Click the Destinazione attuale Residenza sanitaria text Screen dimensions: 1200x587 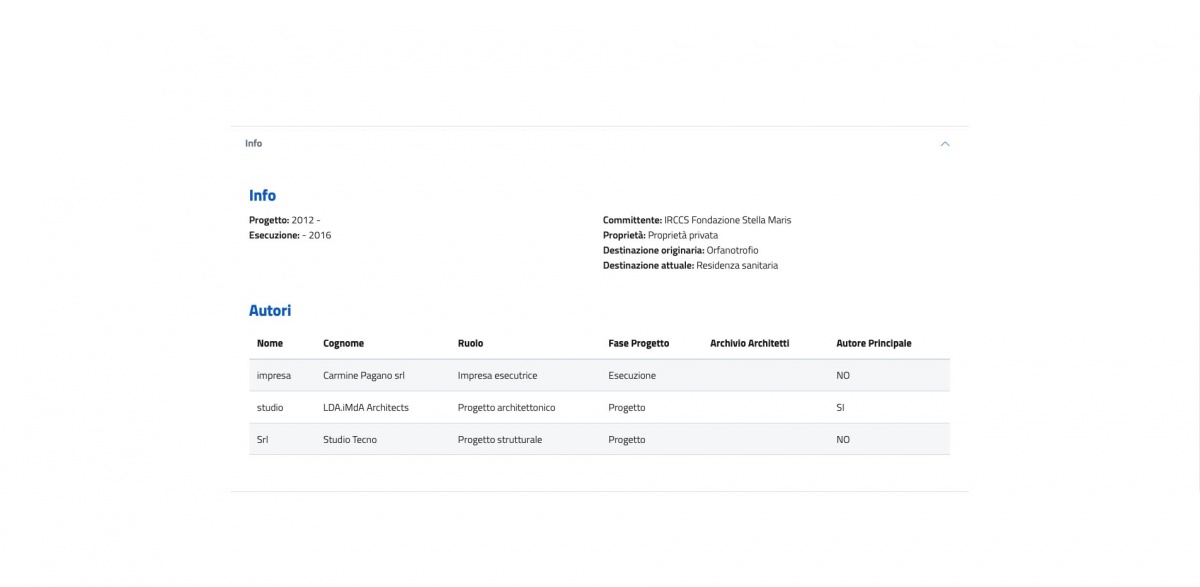click(x=690, y=265)
